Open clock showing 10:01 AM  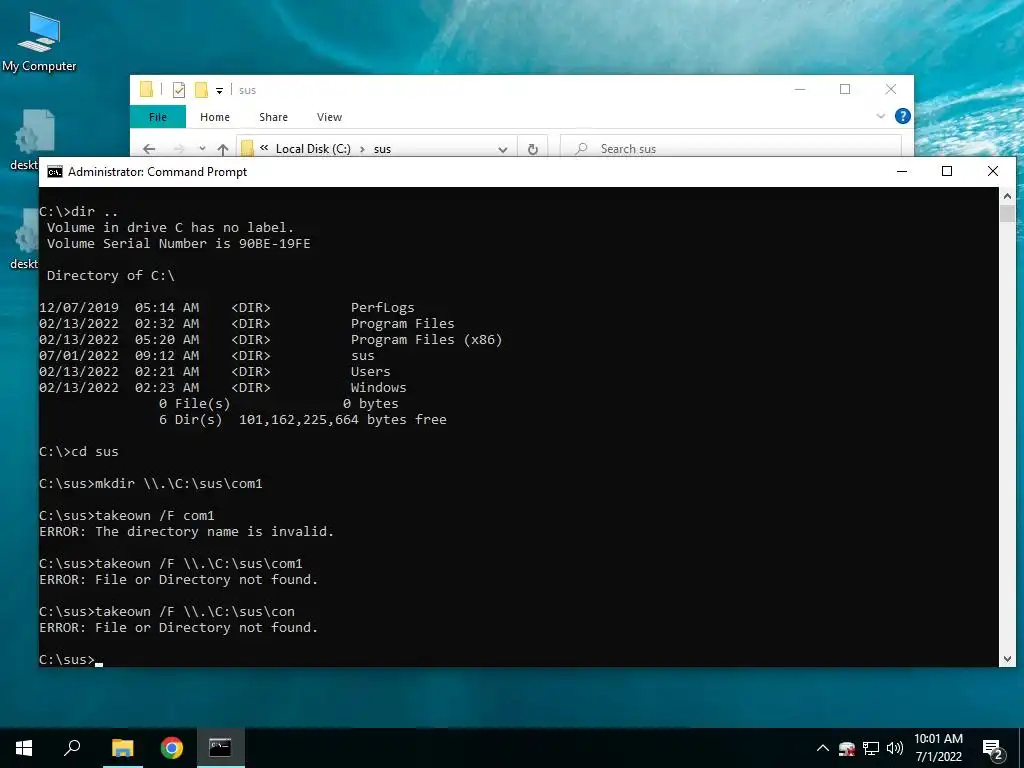(938, 748)
